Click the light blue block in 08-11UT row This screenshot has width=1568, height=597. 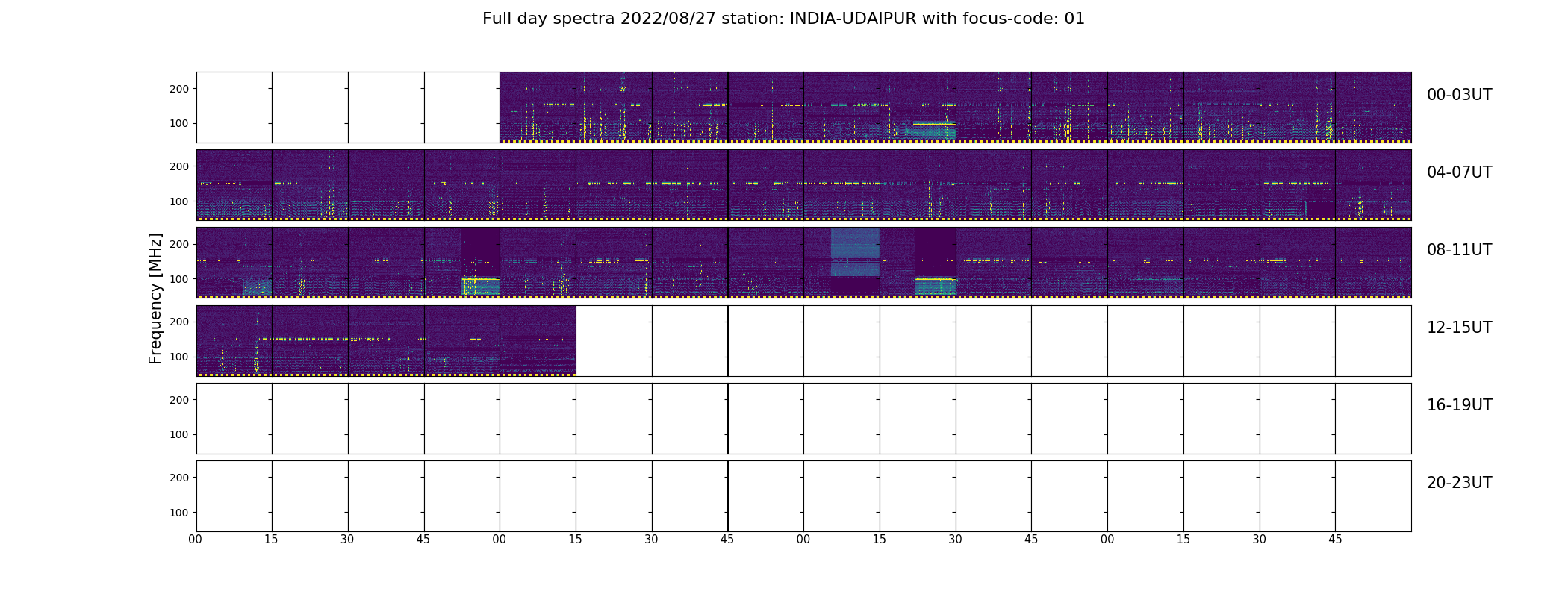(855, 252)
